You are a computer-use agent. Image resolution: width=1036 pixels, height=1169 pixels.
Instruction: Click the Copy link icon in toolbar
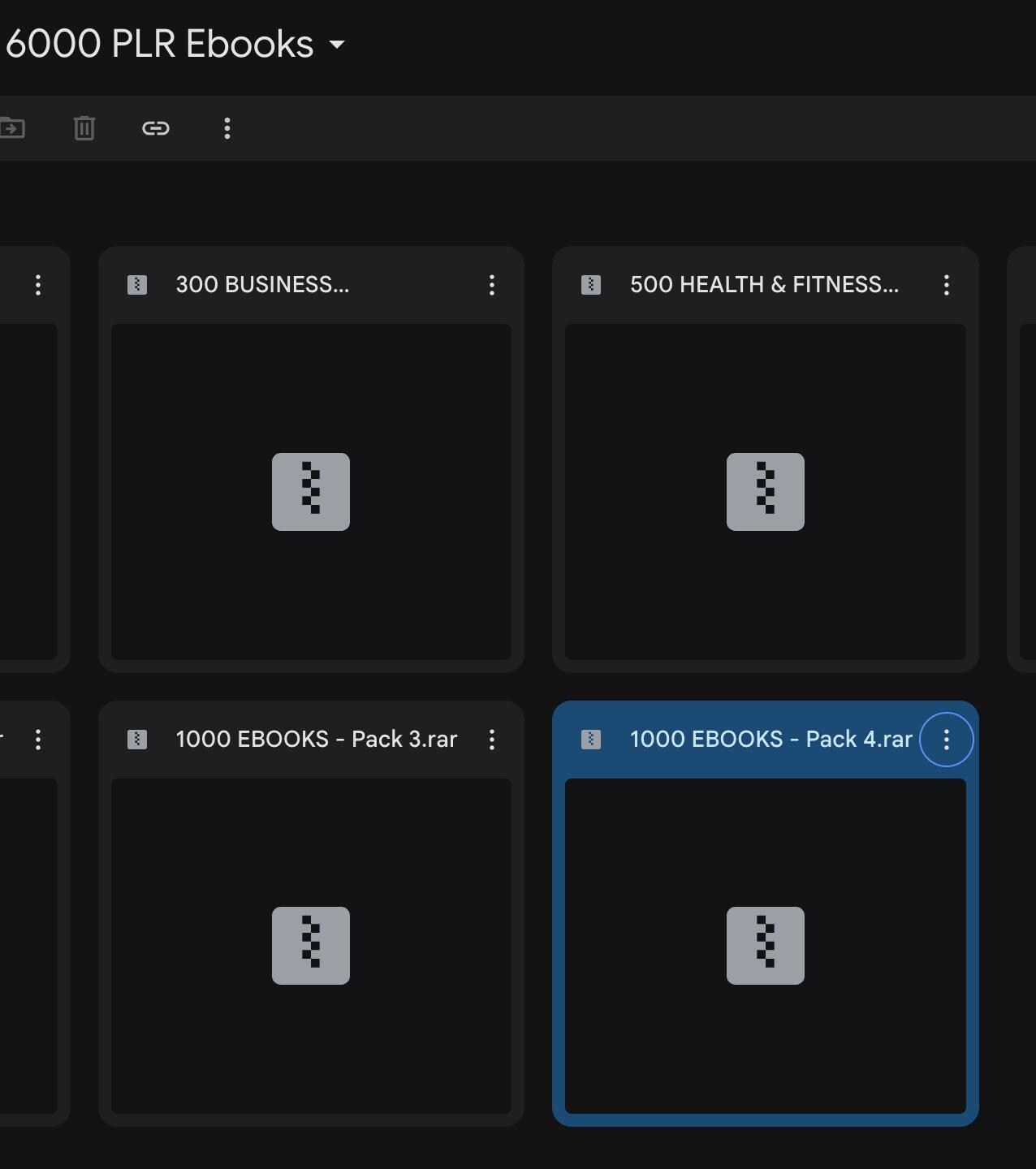click(x=156, y=128)
